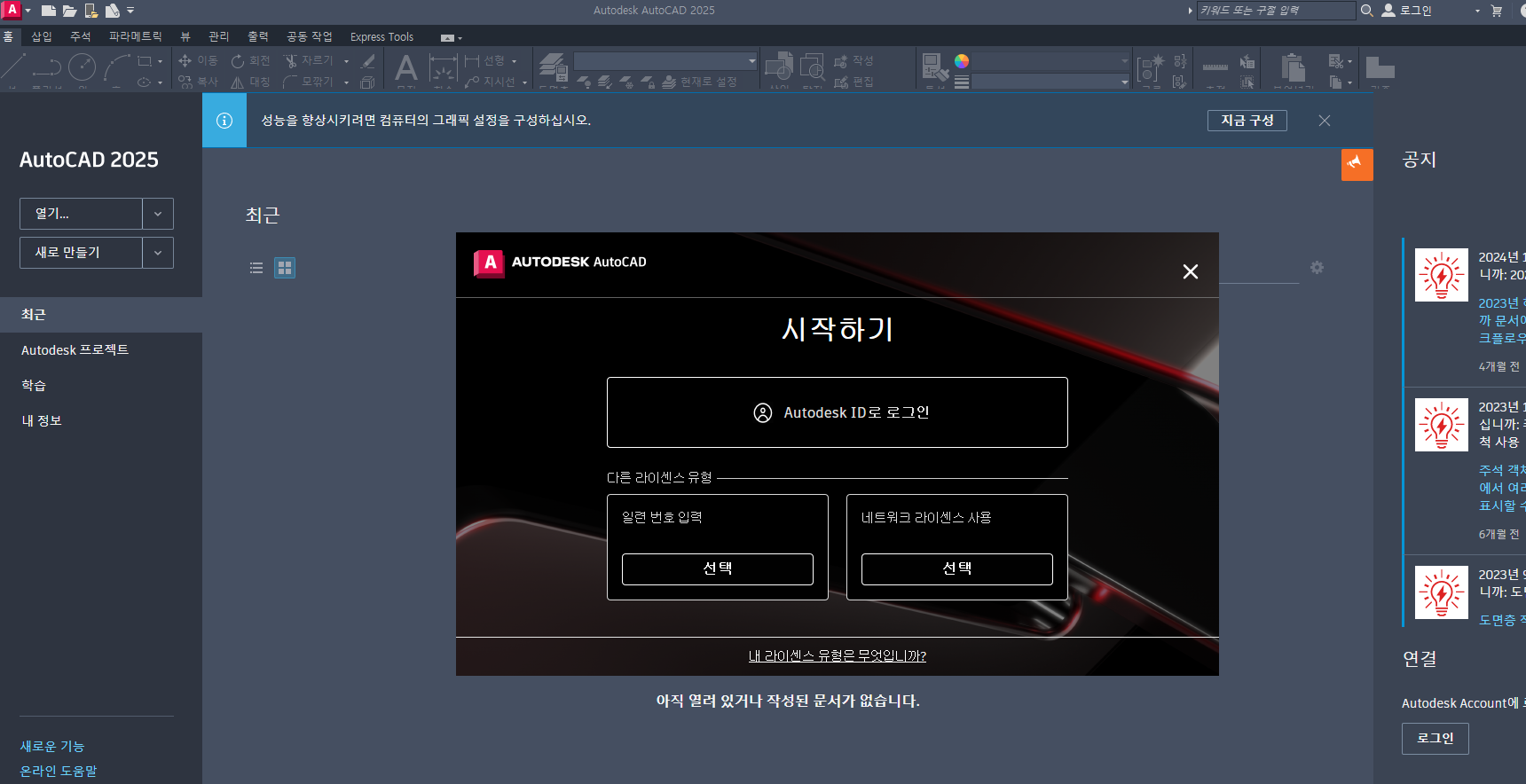Click the keyword search input field
The width and height of the screenshot is (1526, 784).
pos(1276,11)
